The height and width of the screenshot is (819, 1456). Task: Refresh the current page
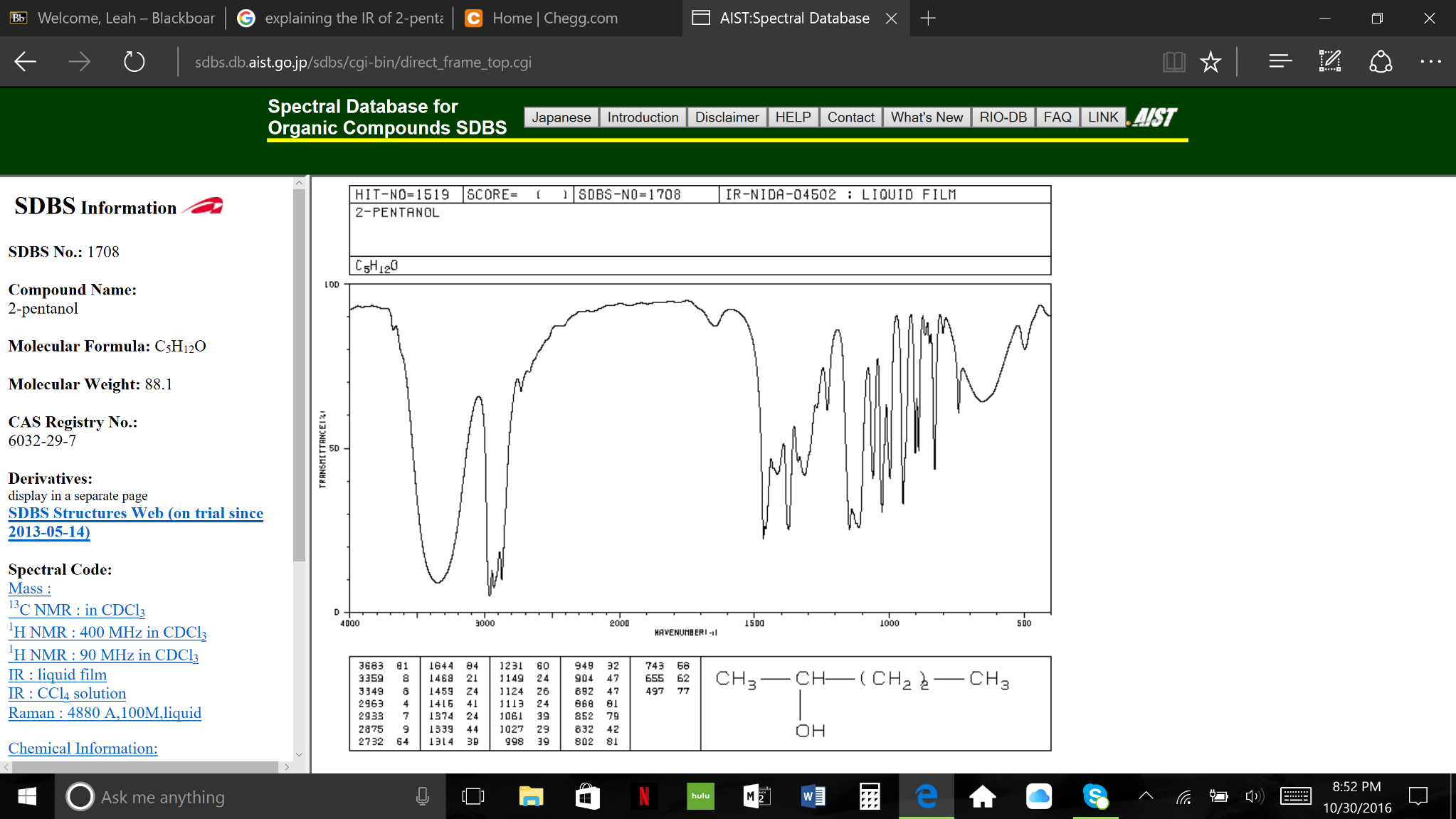pos(132,62)
